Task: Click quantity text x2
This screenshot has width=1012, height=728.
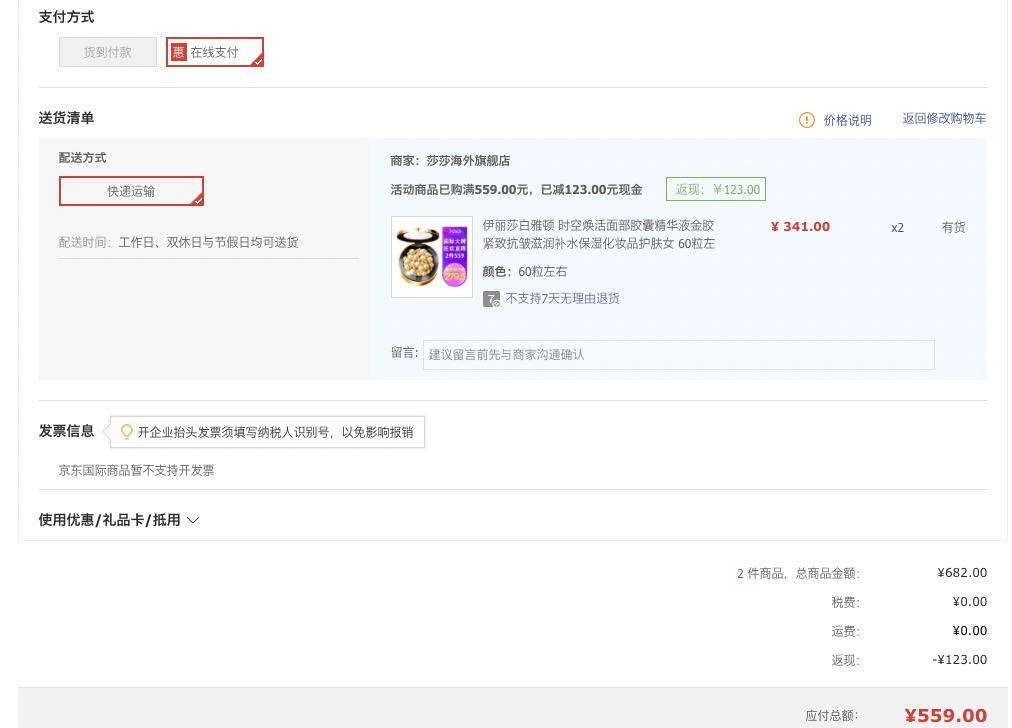Action: pos(897,228)
